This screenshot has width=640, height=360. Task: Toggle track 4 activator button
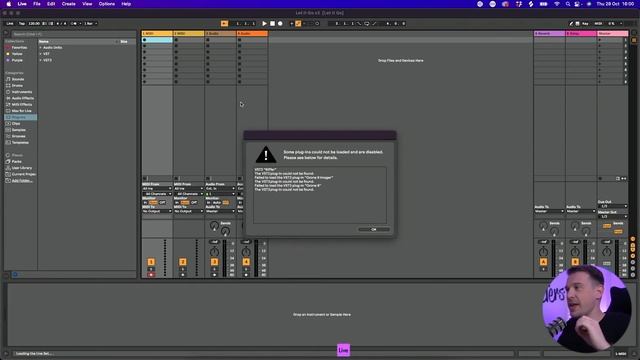(x=246, y=262)
